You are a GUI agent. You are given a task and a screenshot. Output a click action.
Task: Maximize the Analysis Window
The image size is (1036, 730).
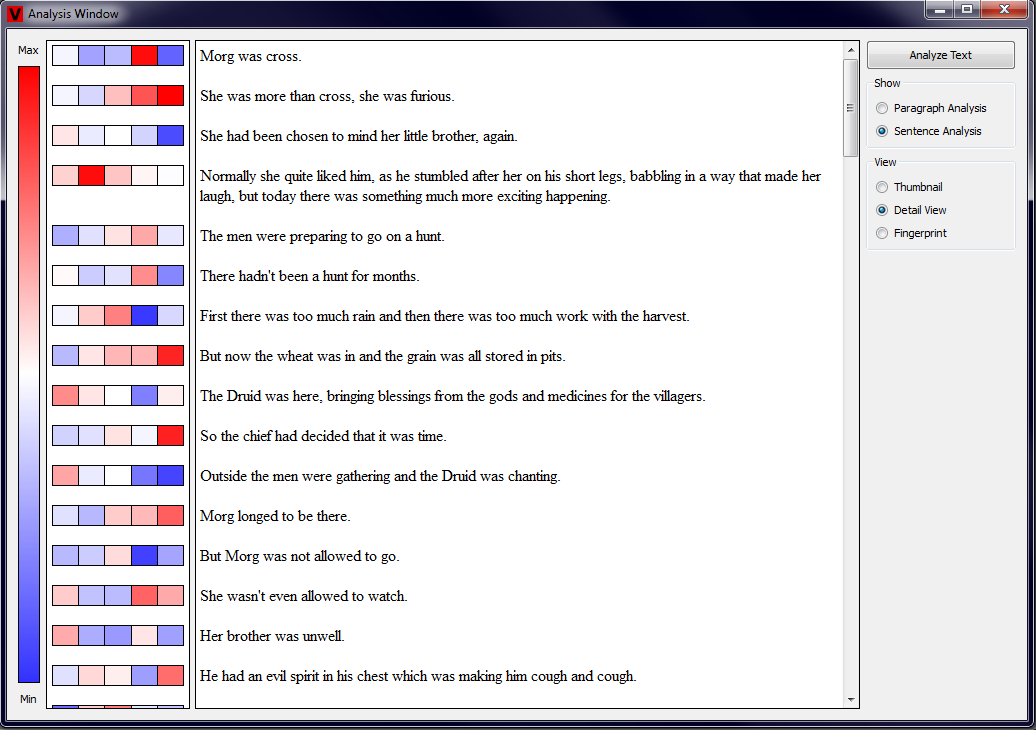(x=967, y=10)
